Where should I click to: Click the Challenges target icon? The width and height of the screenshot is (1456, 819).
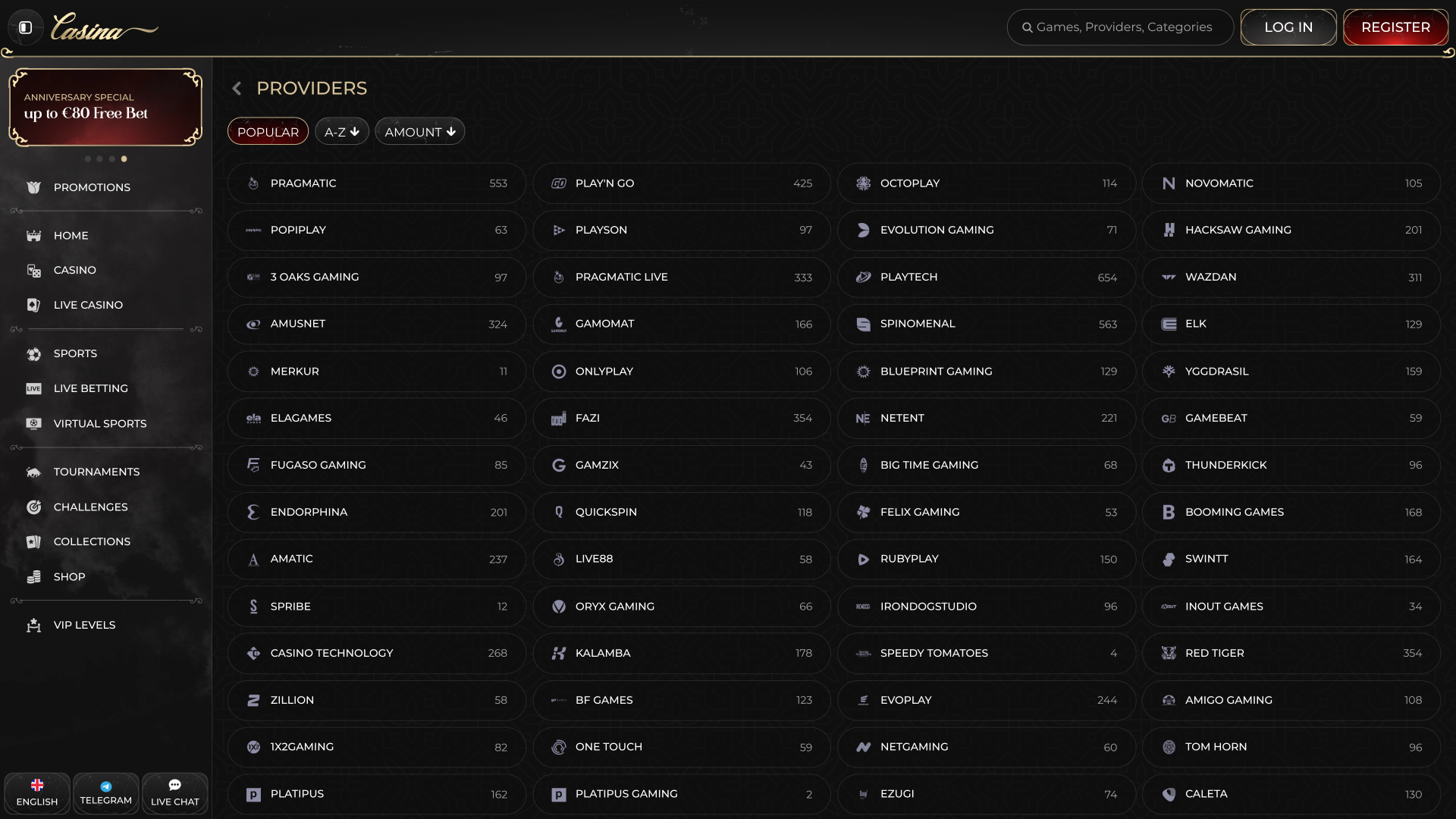click(x=33, y=507)
